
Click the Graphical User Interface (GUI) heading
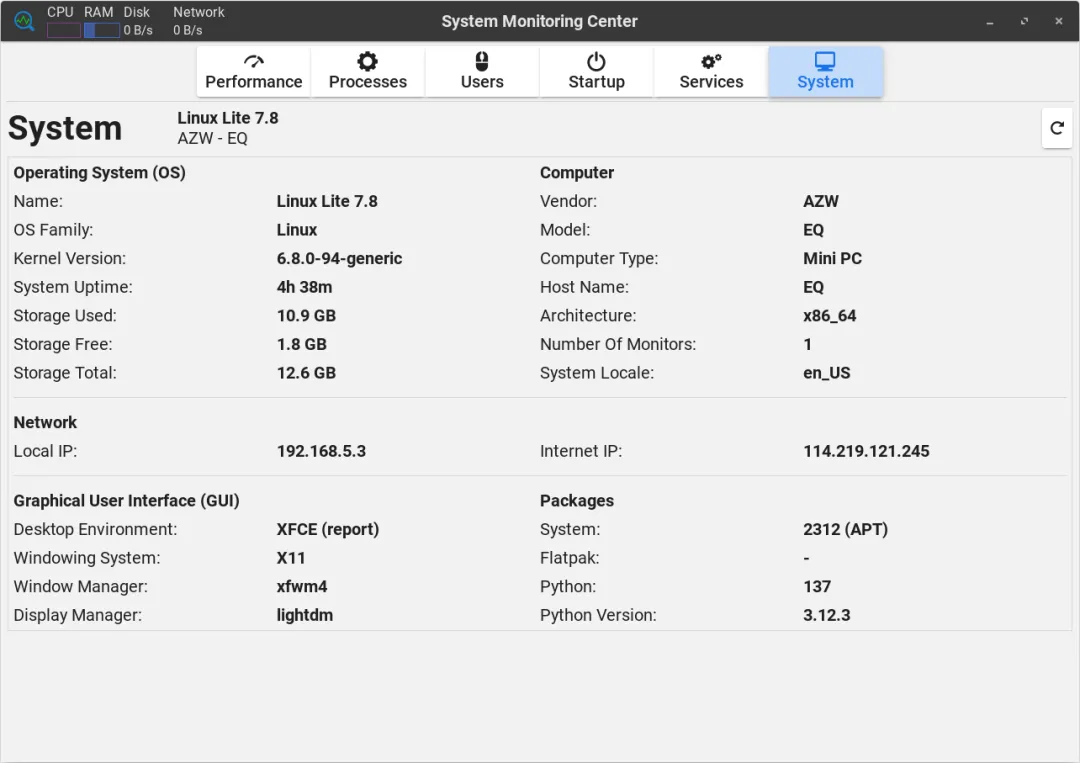click(x=127, y=501)
